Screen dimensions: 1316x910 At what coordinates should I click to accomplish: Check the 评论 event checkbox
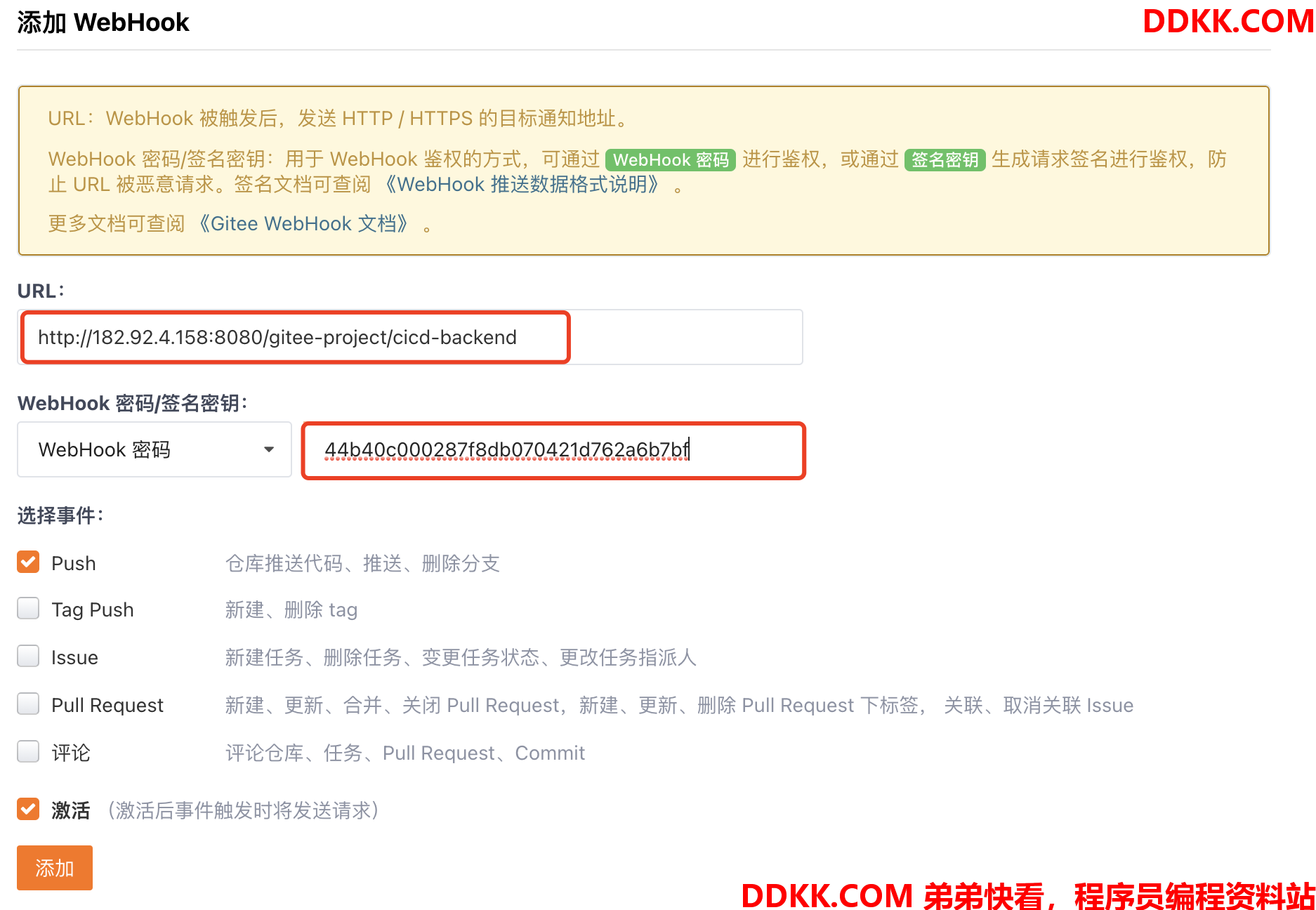pyautogui.click(x=28, y=751)
